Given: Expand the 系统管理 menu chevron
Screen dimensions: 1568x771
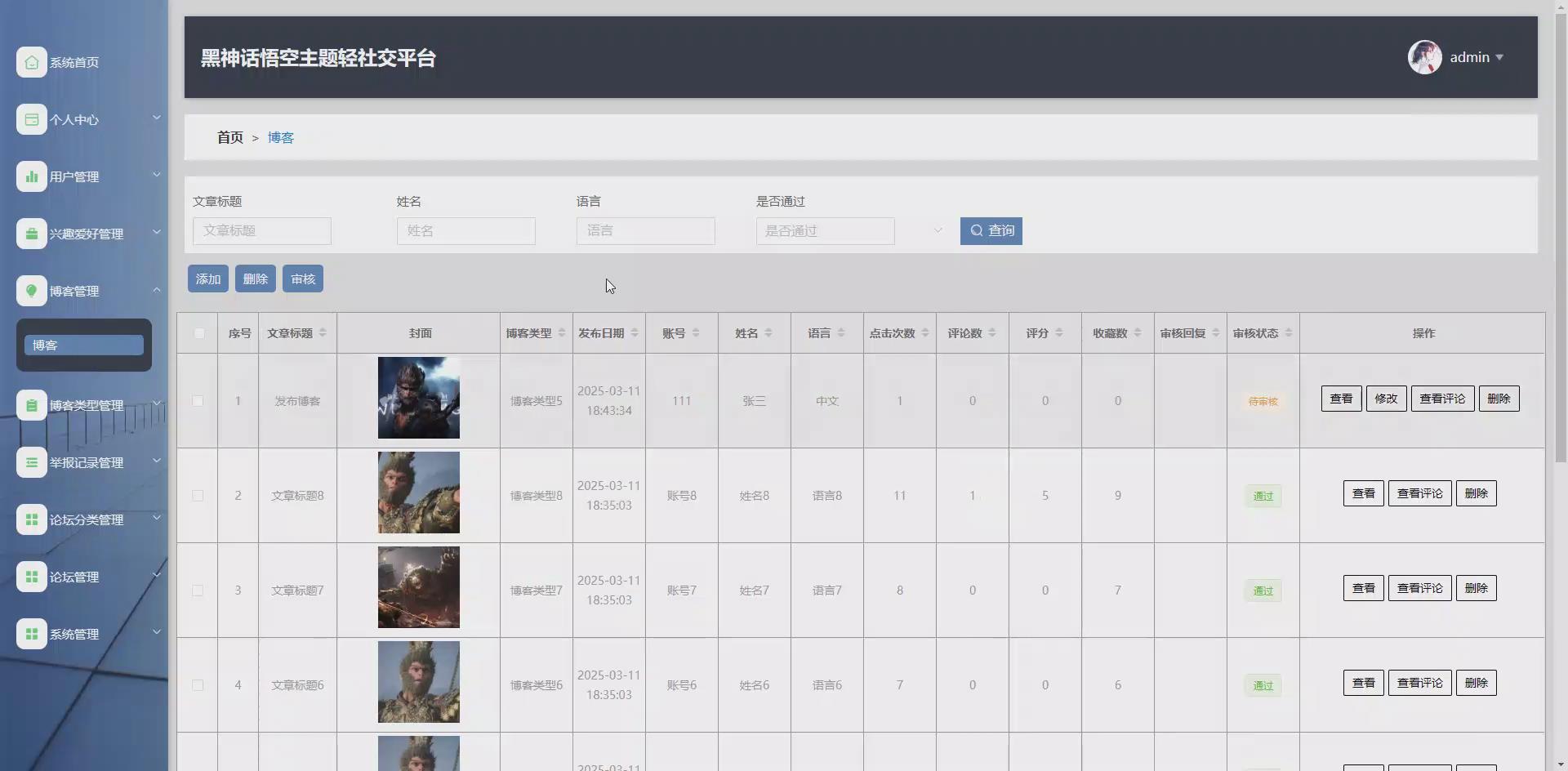Looking at the screenshot, I should [x=156, y=632].
